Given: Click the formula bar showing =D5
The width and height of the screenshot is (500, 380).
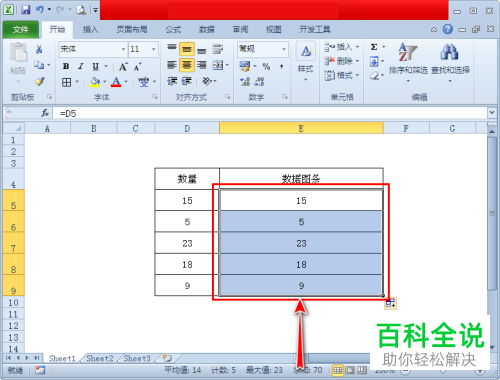Looking at the screenshot, I should click(x=270, y=113).
